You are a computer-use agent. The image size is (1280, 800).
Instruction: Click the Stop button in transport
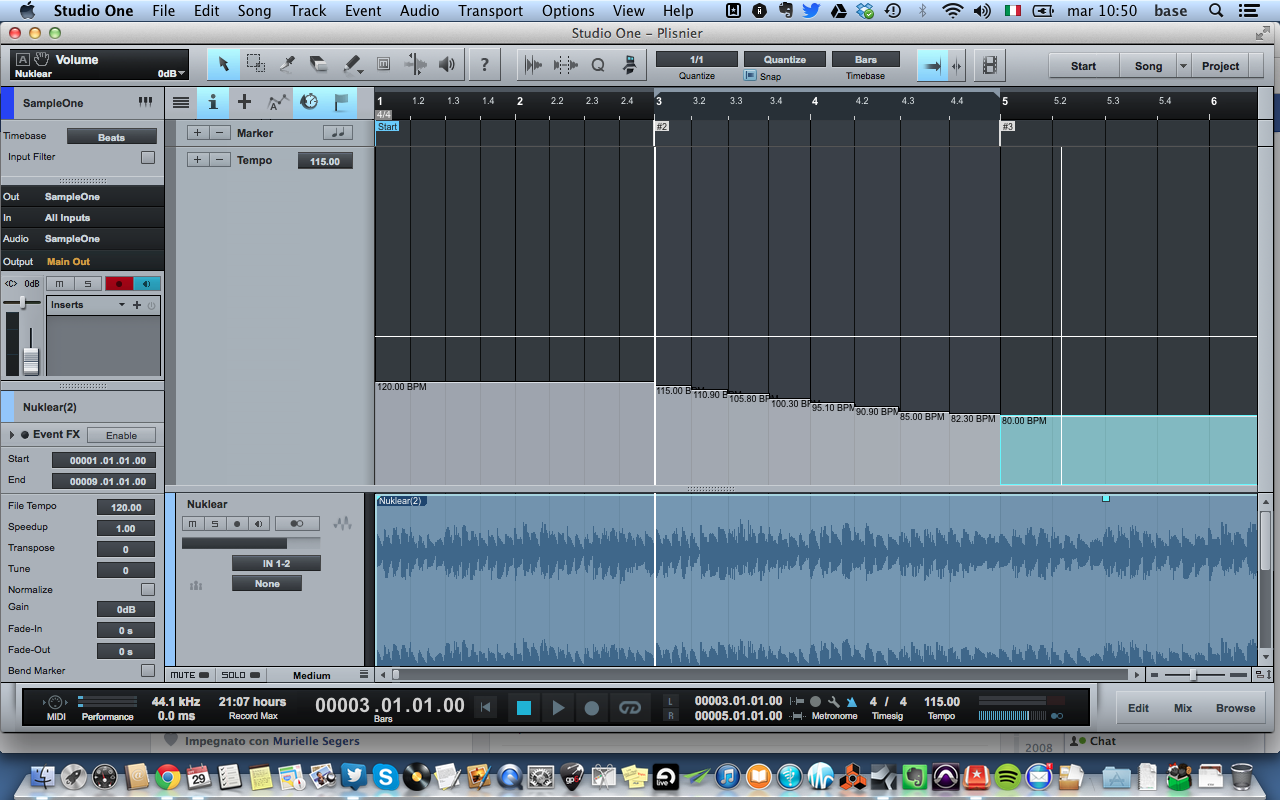click(x=523, y=707)
